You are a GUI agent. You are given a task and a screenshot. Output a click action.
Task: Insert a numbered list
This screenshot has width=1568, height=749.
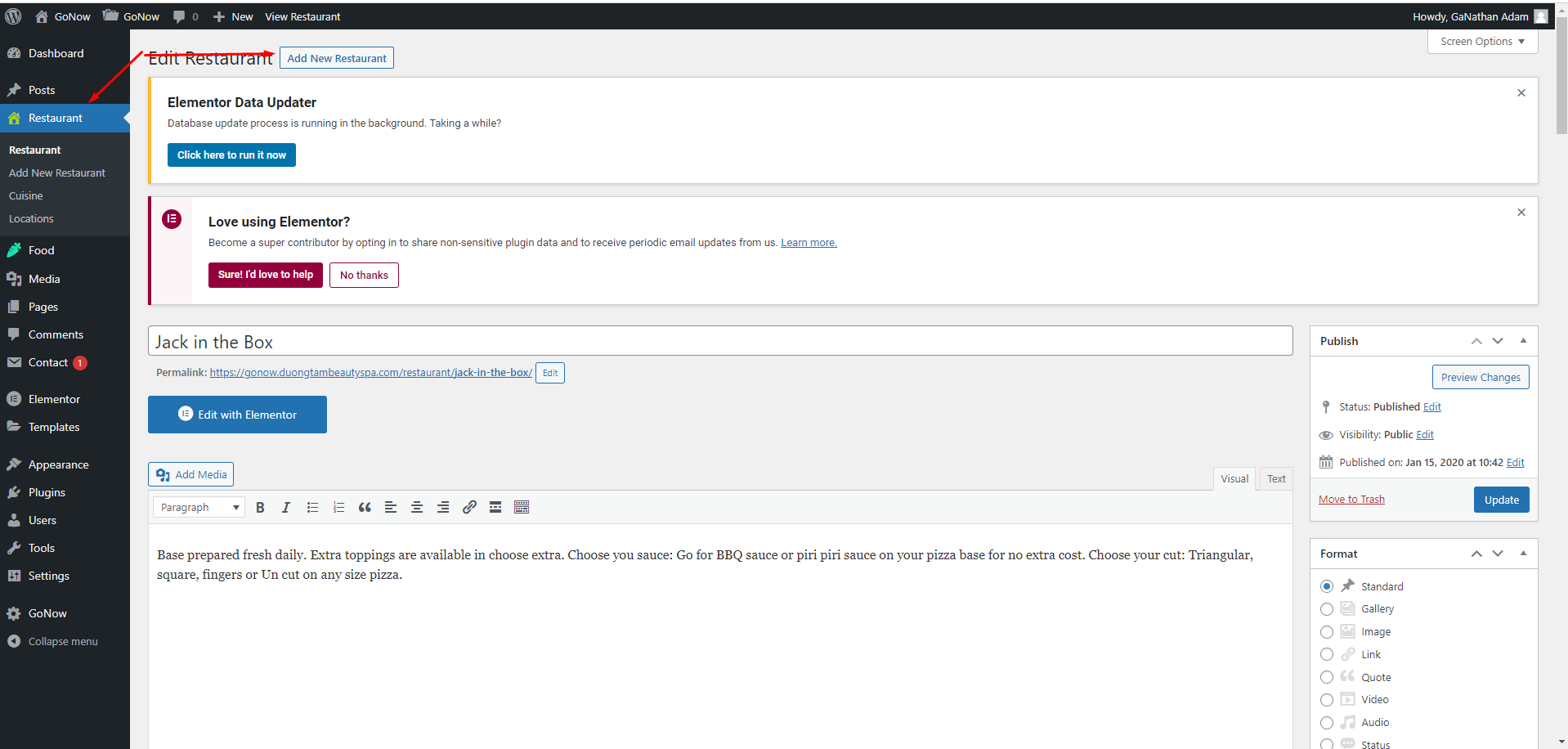(x=338, y=508)
